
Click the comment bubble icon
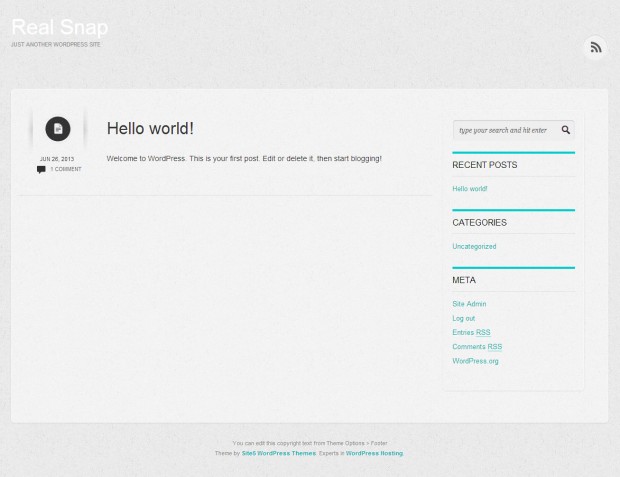click(x=41, y=169)
